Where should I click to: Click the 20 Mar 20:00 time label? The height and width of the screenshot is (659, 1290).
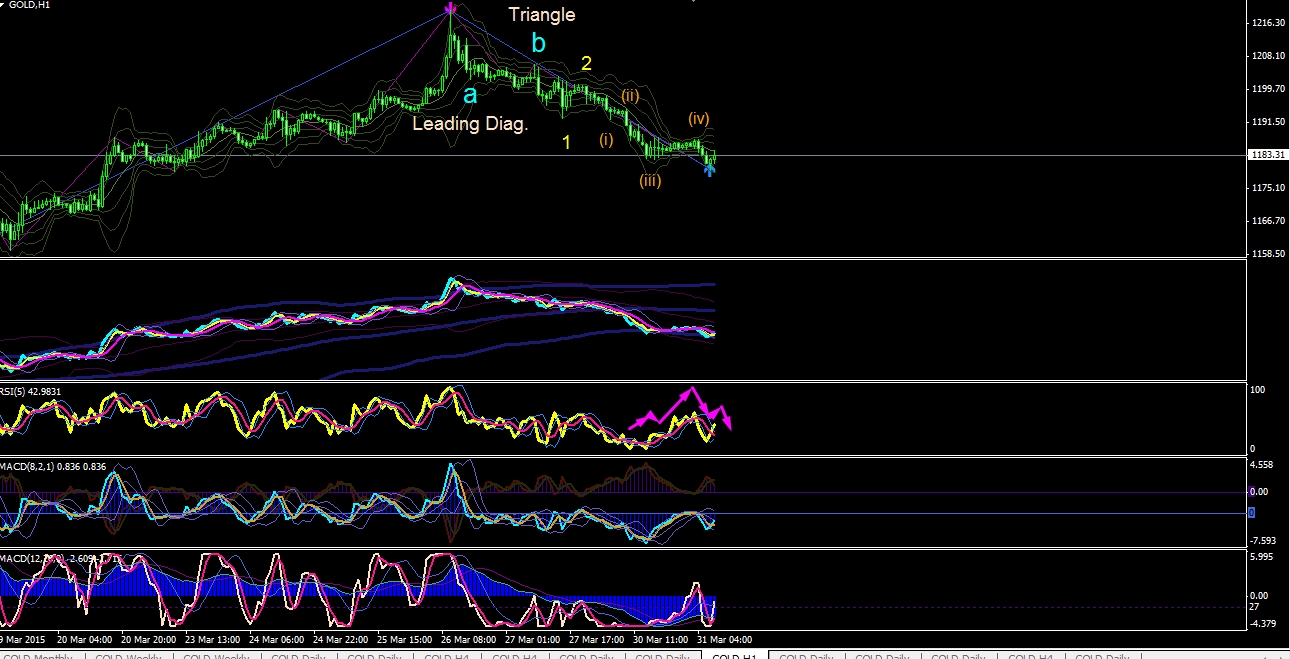pos(148,639)
